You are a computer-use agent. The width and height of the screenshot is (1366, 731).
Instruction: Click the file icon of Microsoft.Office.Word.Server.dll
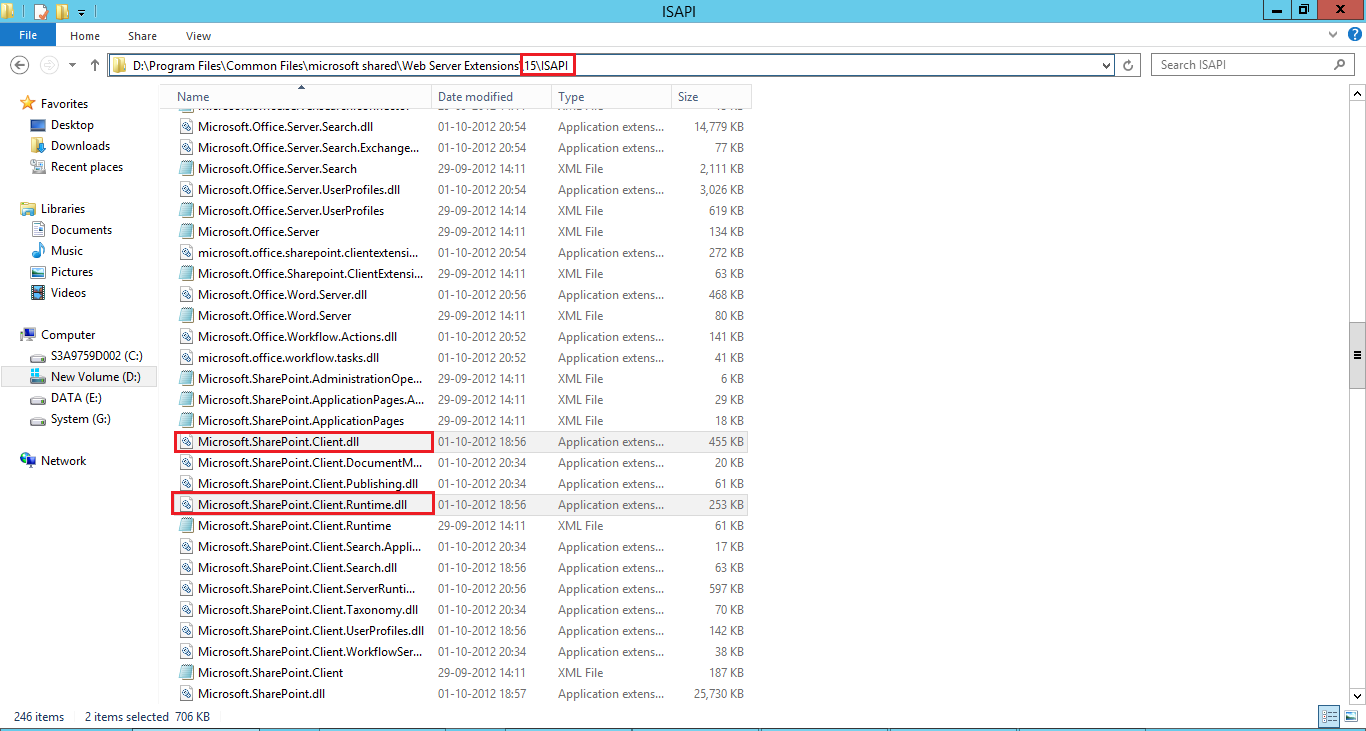[x=186, y=295]
